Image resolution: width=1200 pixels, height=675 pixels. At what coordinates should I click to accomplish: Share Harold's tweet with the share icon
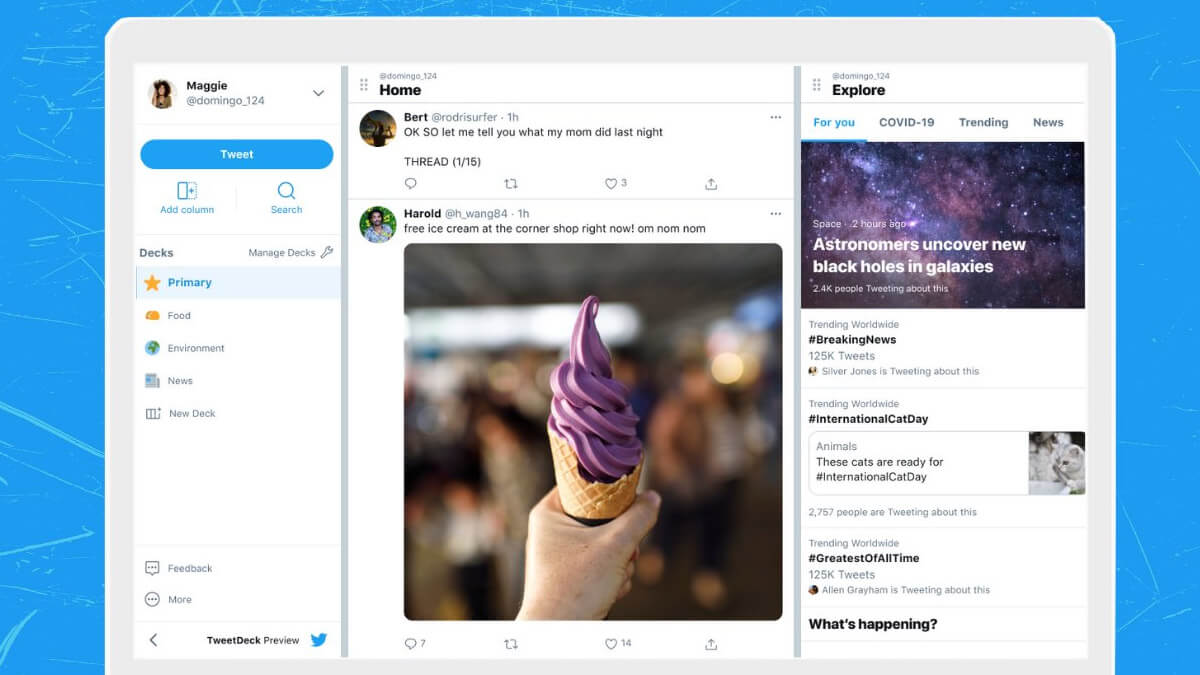point(711,644)
